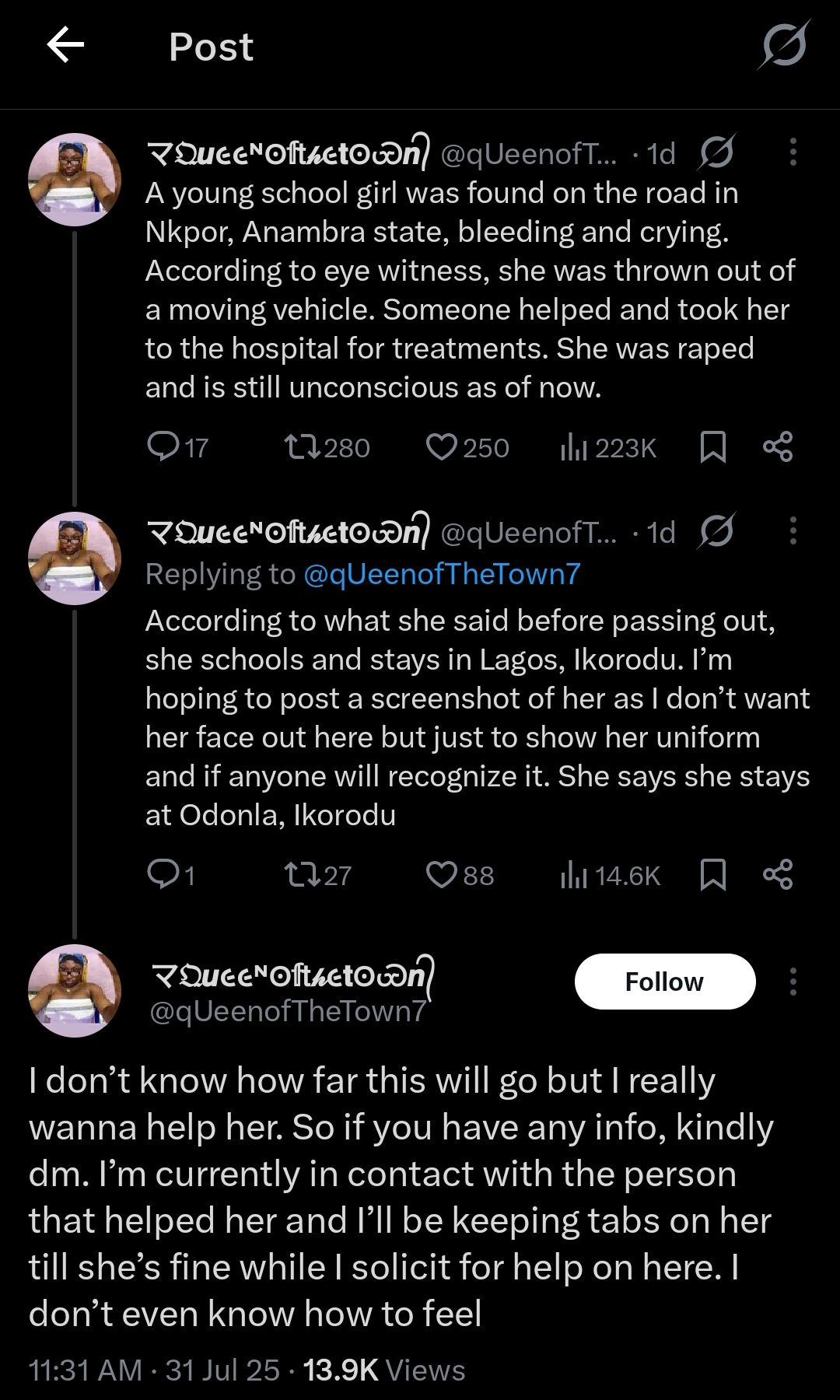840x1400 pixels.
Task: Open replies on the first post
Action: (164, 446)
